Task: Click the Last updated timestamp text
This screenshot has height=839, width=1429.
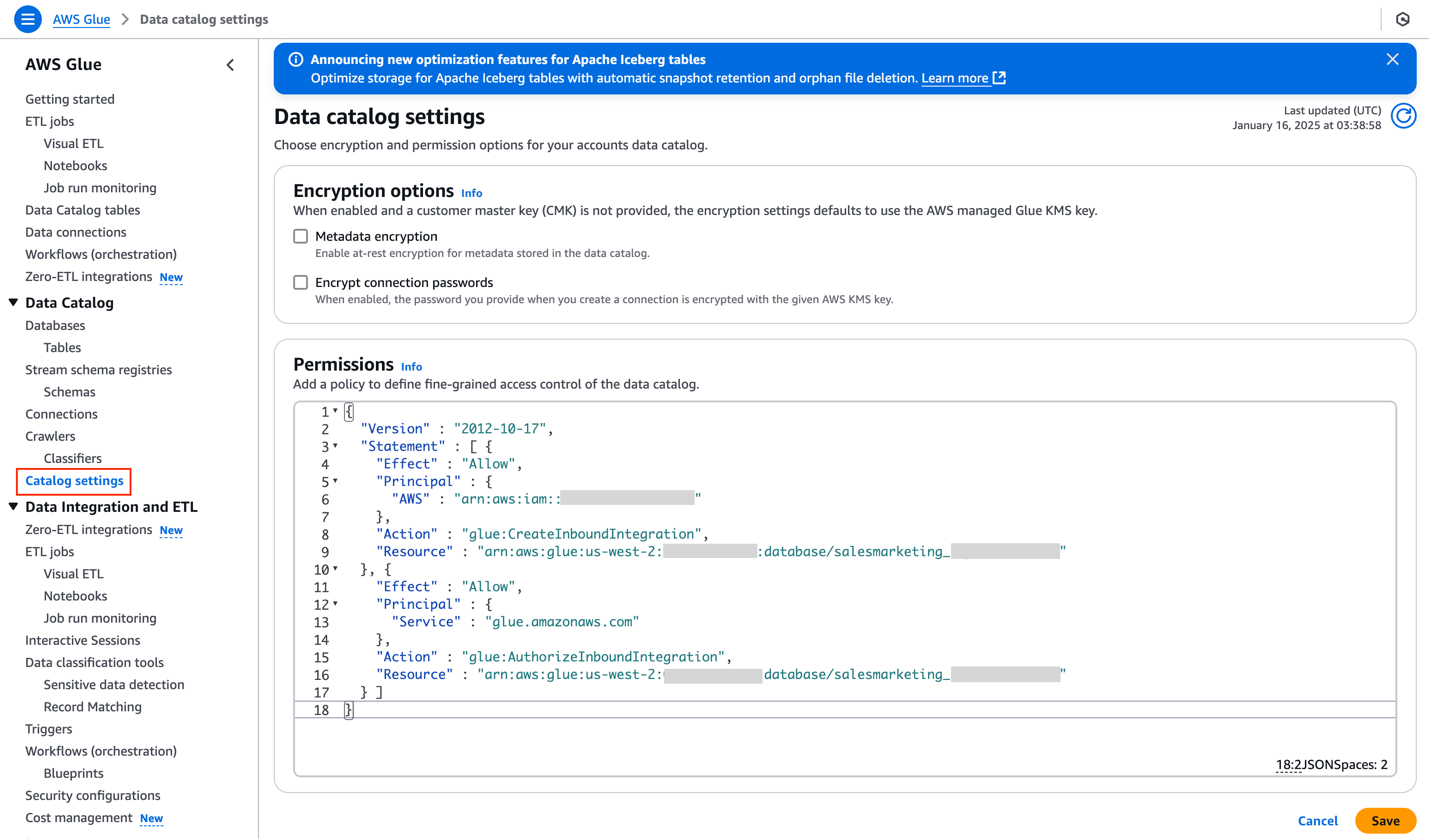Action: pyautogui.click(x=1307, y=118)
